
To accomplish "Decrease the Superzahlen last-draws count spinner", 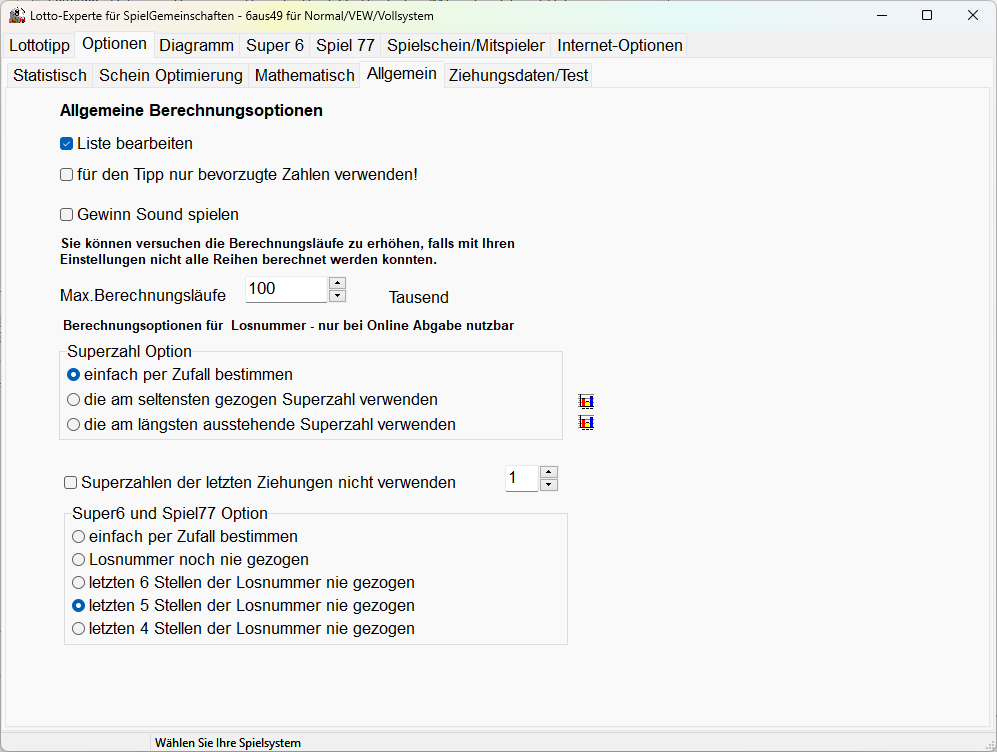I will pos(548,485).
